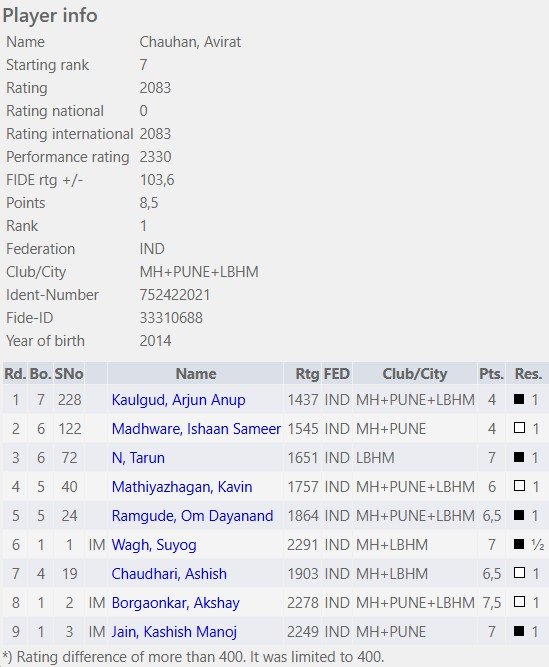
Task: Click the Name column header
Action: pyautogui.click(x=196, y=374)
